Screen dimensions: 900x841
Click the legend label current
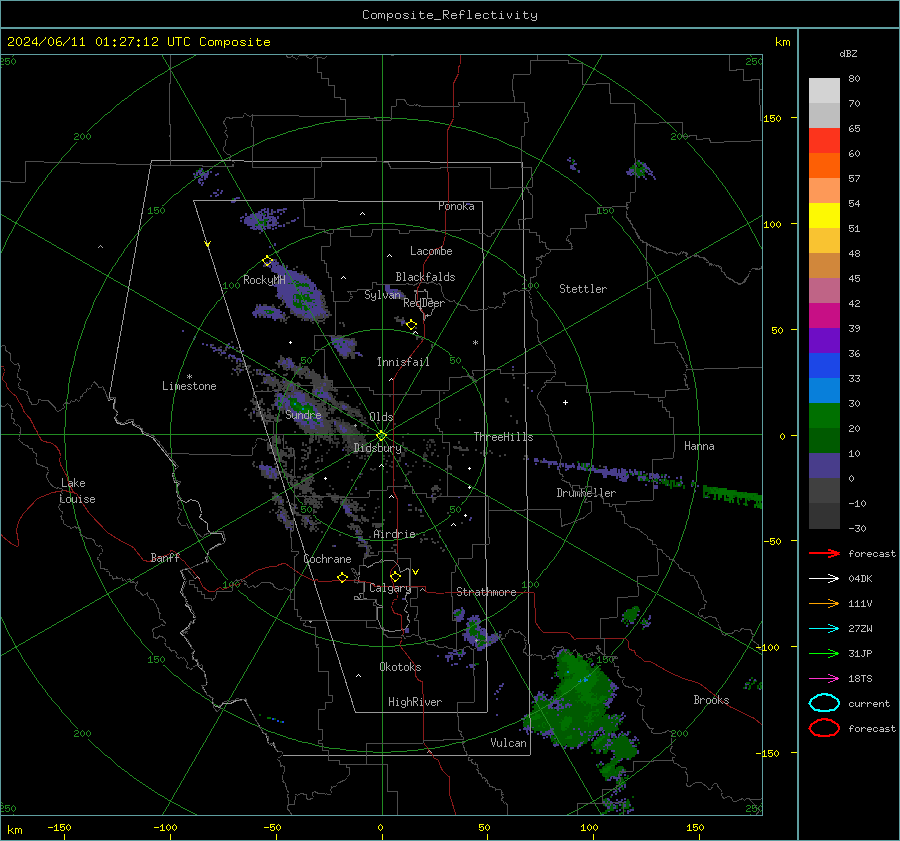tap(869, 704)
